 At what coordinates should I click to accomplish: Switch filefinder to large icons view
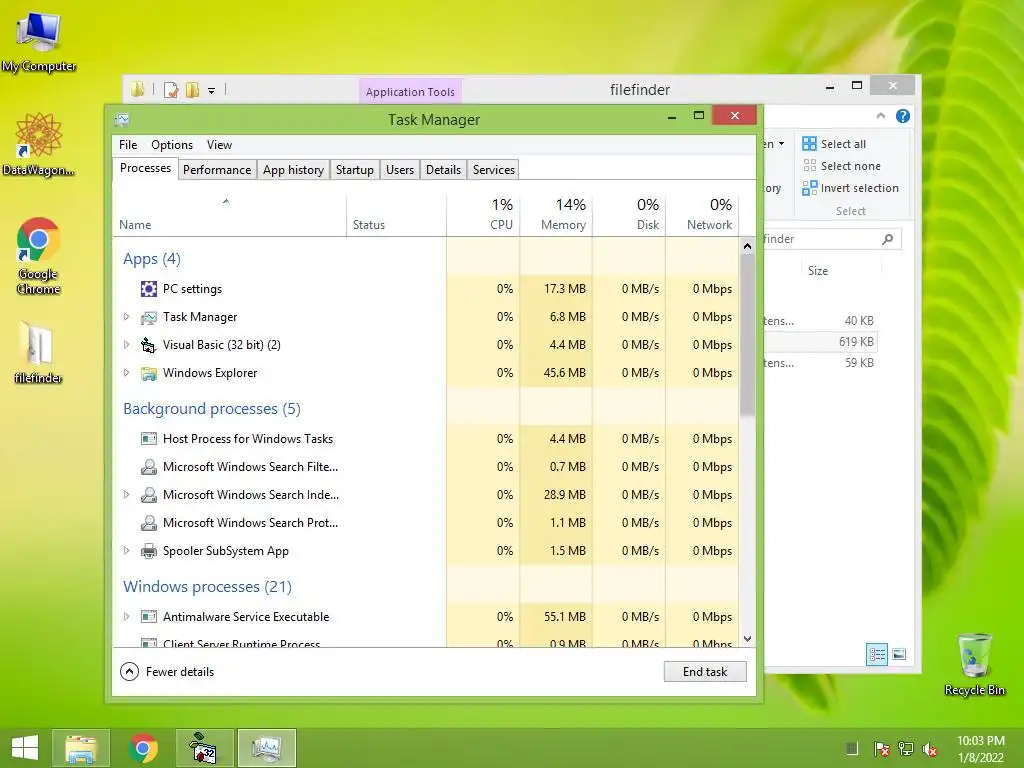click(x=899, y=654)
